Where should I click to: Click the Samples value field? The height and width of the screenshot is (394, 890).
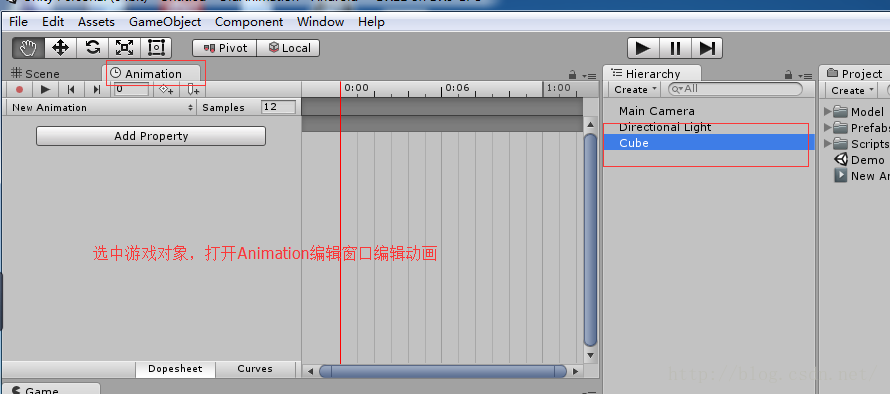278,107
